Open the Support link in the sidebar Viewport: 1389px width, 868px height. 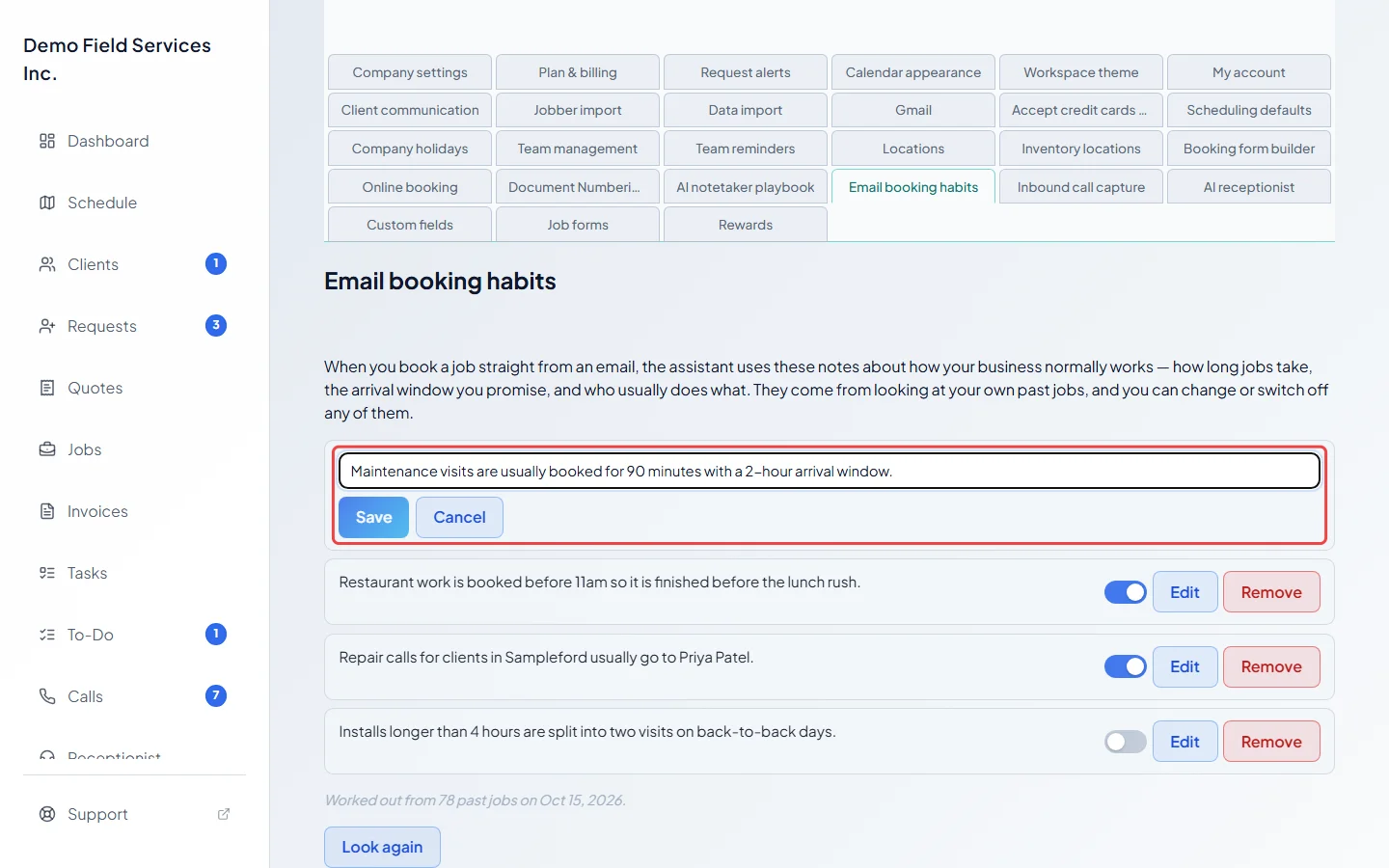coord(135,814)
